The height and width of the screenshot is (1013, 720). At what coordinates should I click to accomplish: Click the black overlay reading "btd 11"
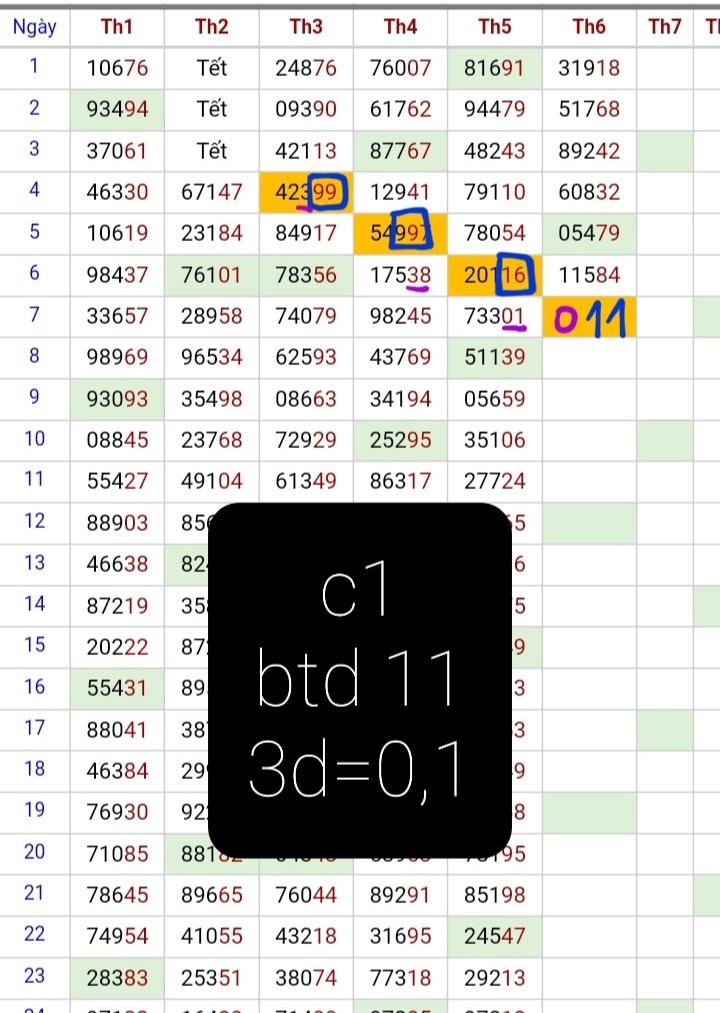[359, 681]
